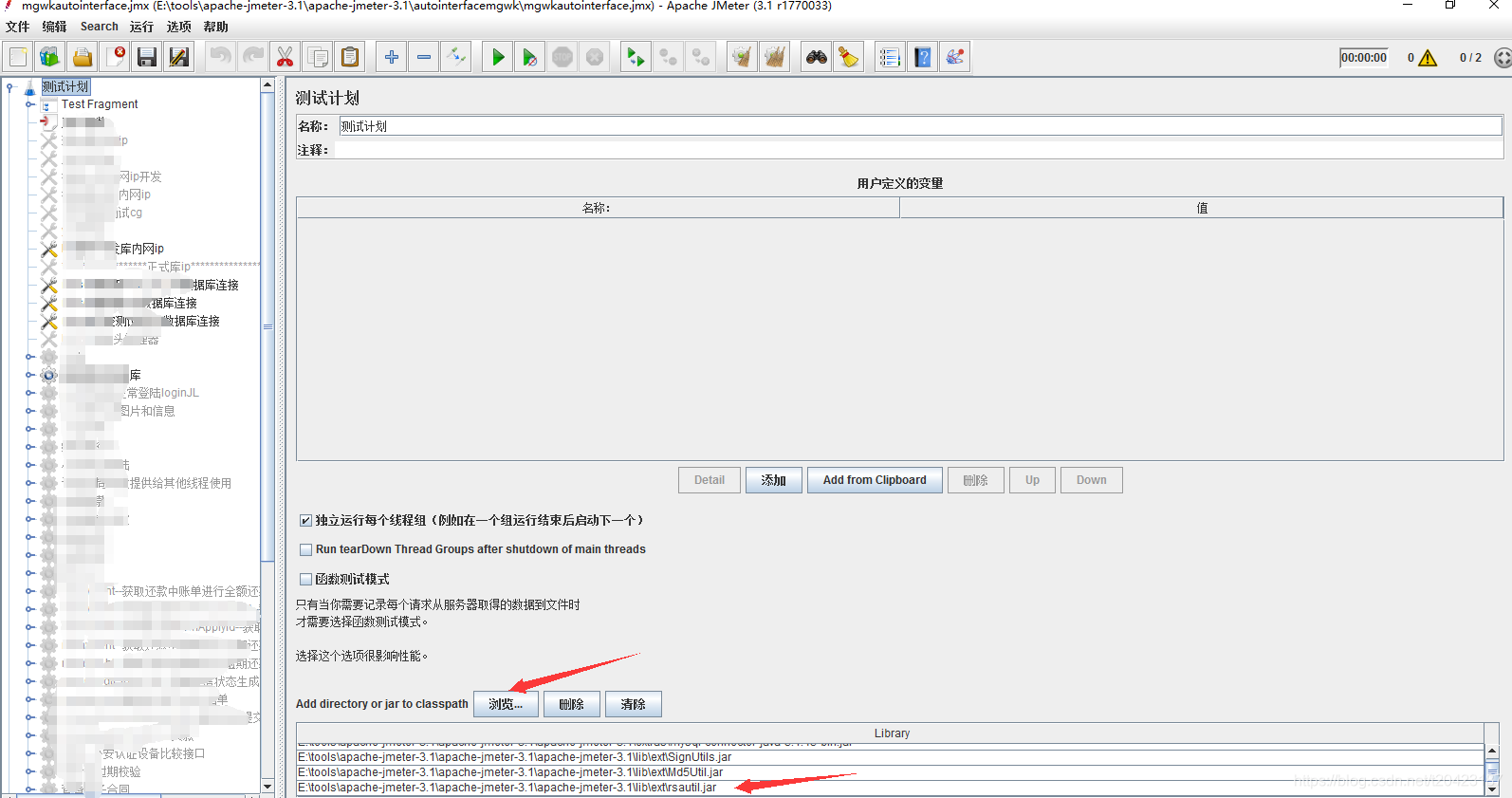Enable Run tearDown Thread Groups checkbox
Image resolution: width=1512 pixels, height=798 pixels.
coord(305,549)
